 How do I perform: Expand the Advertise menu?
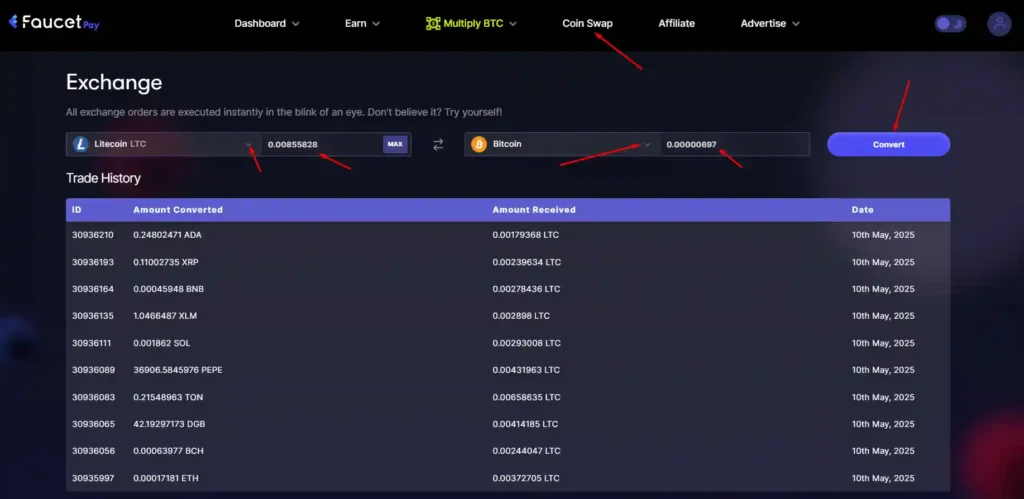(770, 24)
